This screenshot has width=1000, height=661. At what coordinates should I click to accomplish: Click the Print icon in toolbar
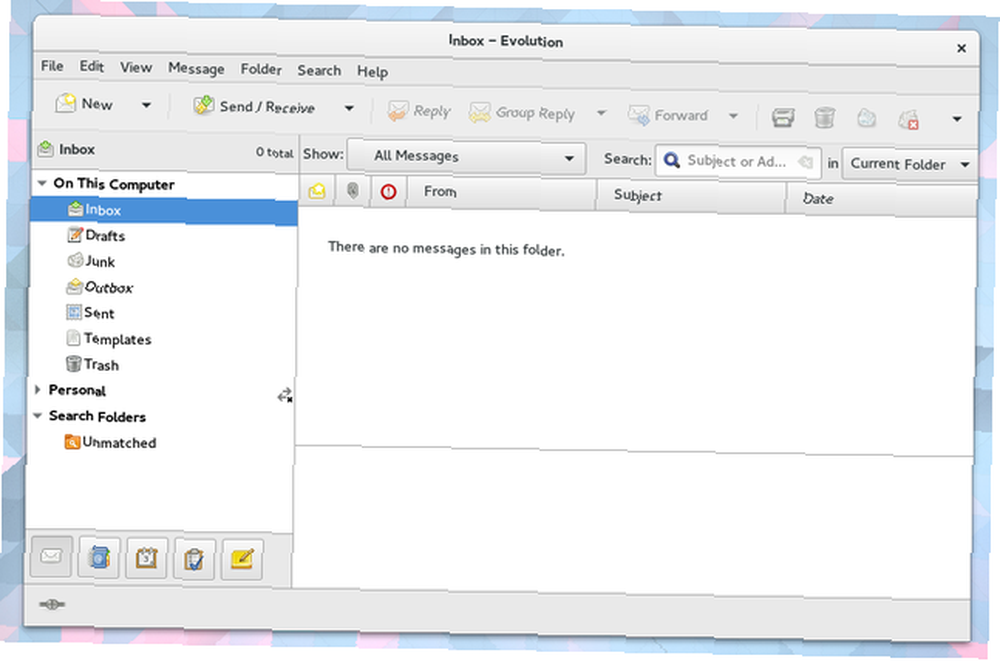click(x=783, y=117)
